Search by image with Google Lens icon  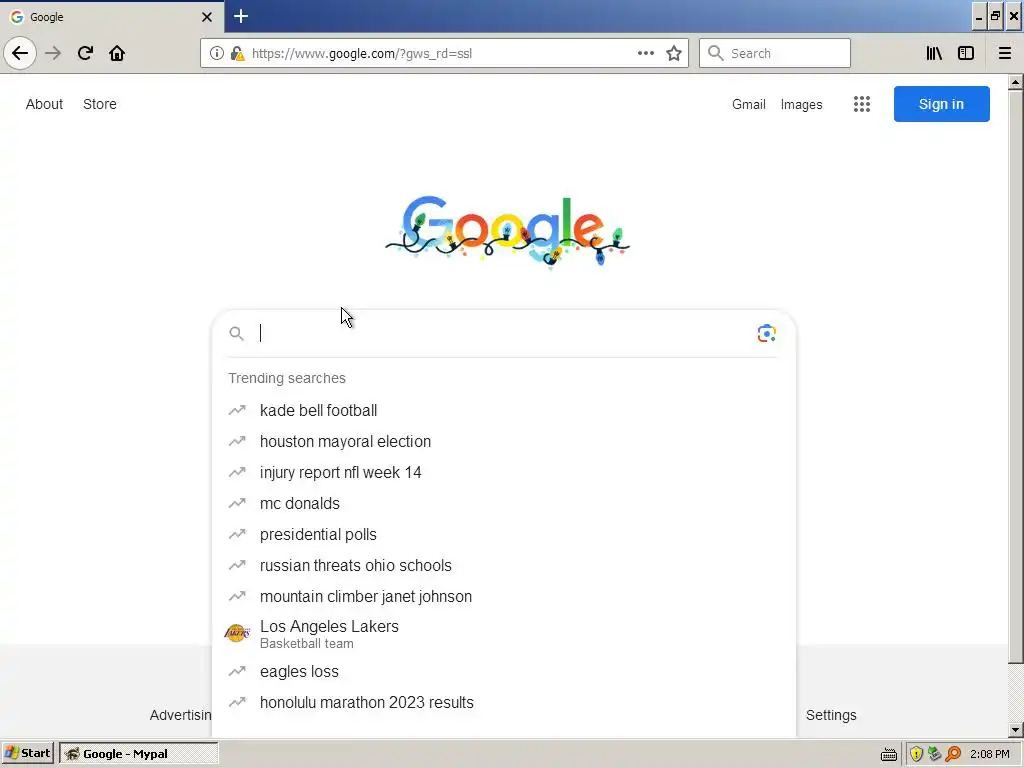pyautogui.click(x=767, y=333)
